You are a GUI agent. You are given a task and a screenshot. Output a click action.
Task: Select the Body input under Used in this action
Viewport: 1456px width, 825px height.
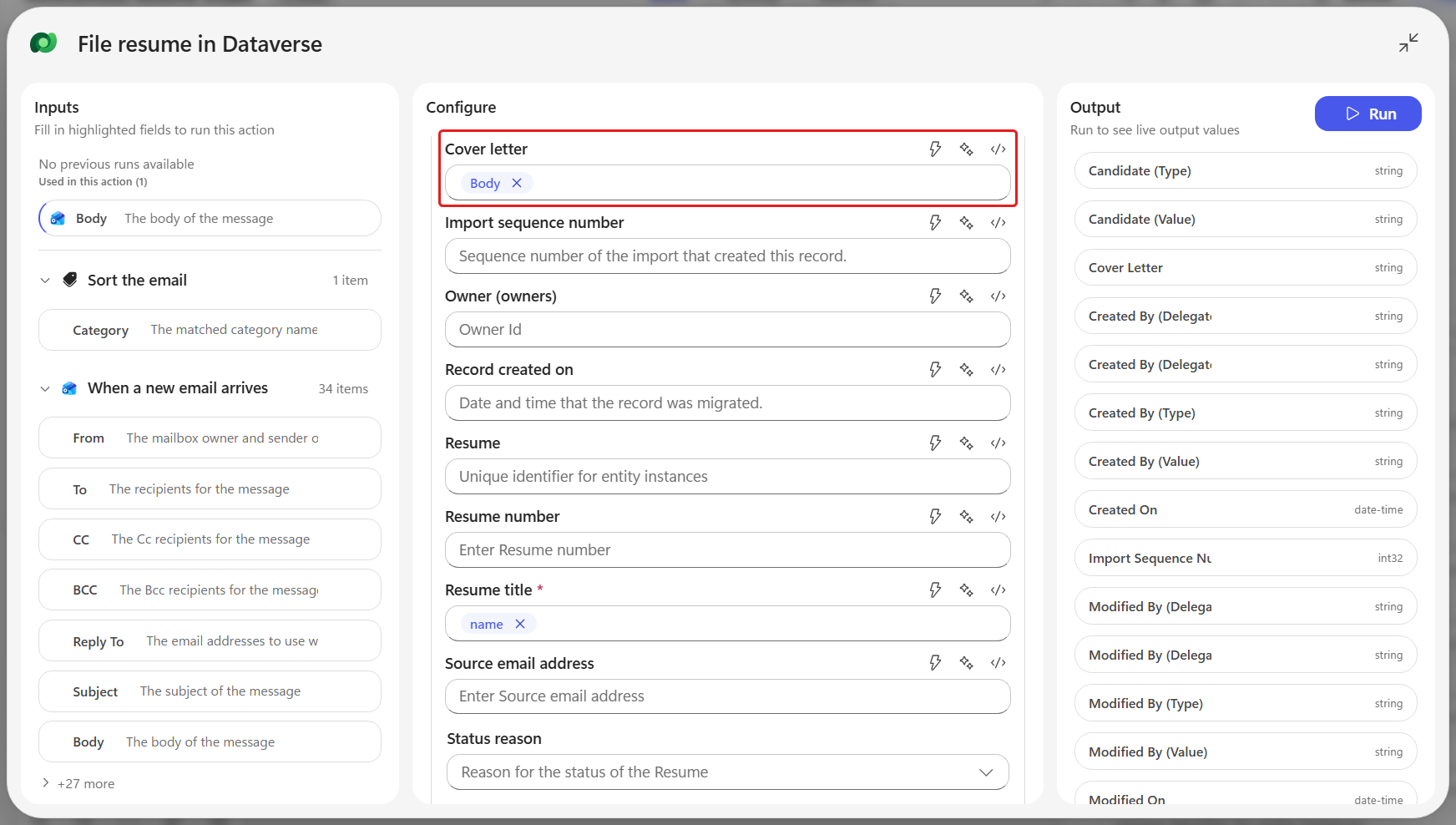pos(210,218)
